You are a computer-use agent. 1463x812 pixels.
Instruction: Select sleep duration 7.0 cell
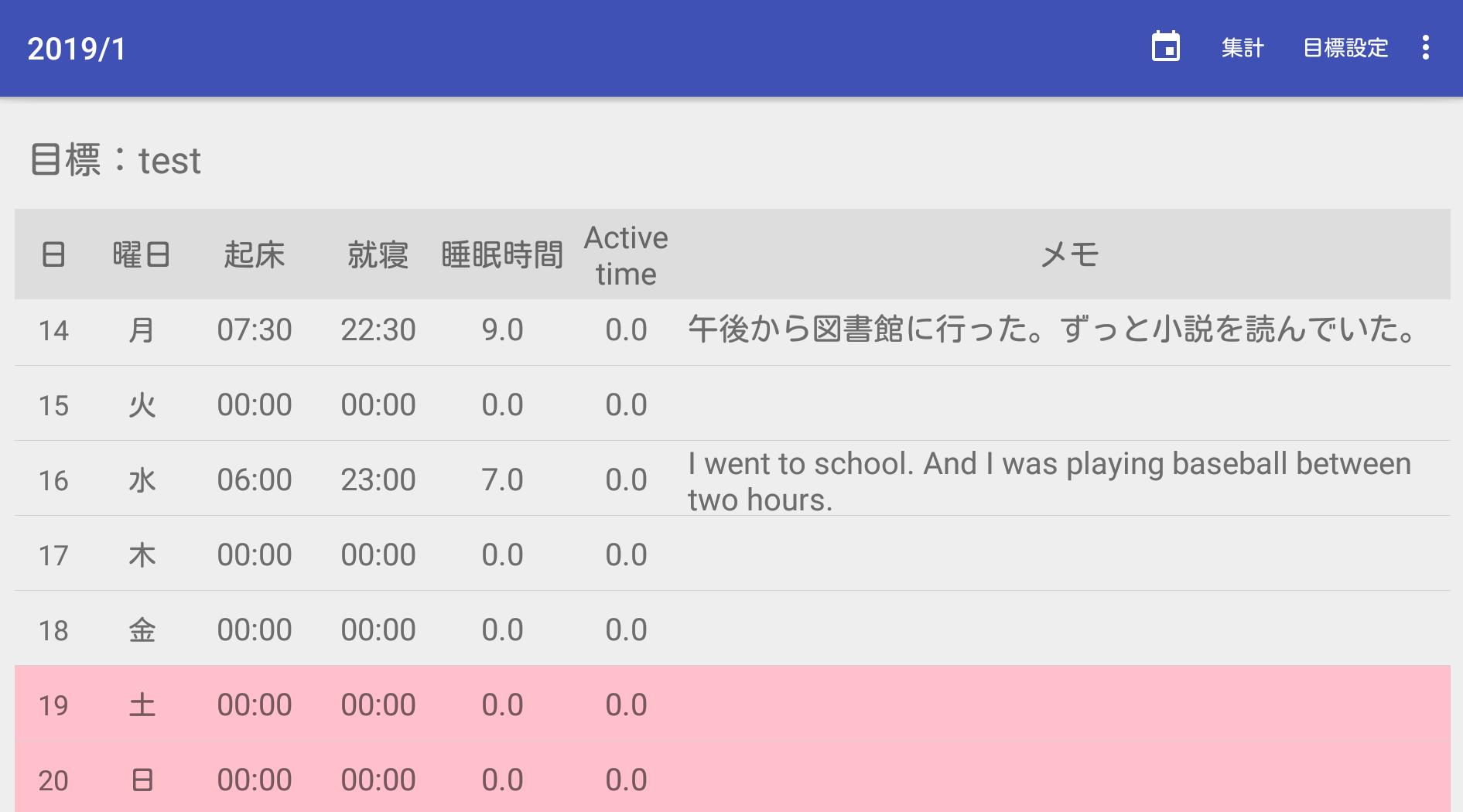pyautogui.click(x=503, y=480)
